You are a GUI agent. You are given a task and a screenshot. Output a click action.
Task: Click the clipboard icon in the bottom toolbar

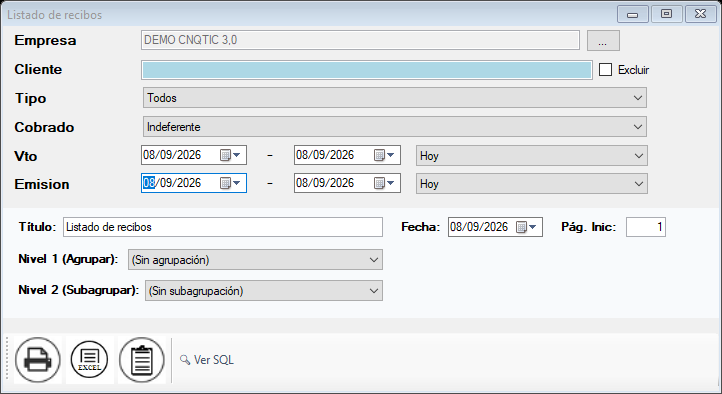[142, 360]
